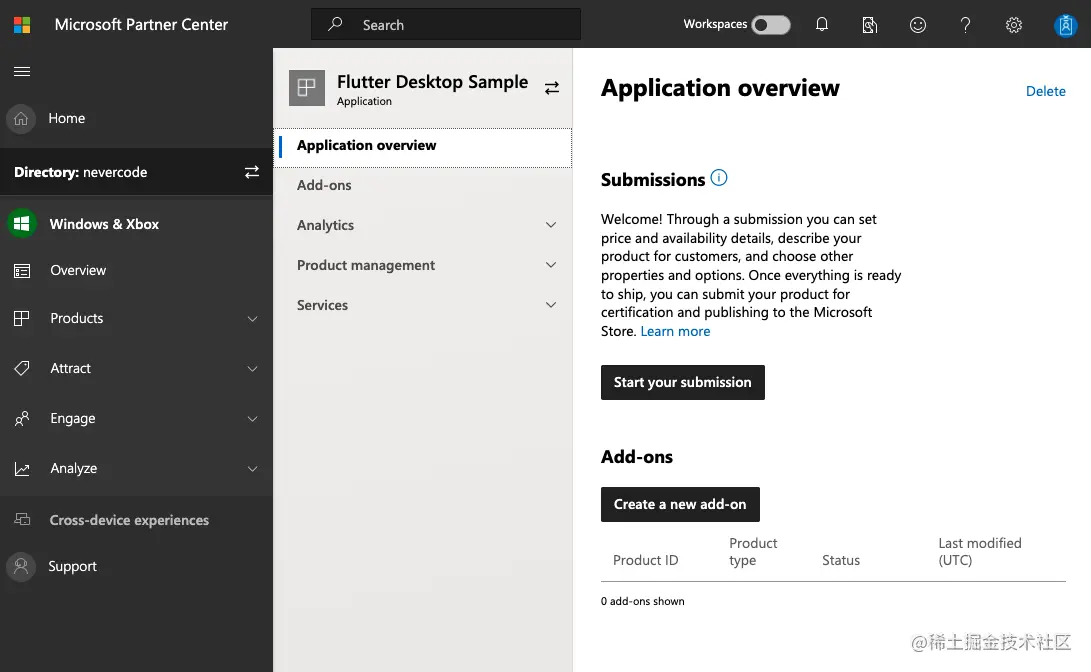Click the Search input field
The image size is (1091, 672).
pos(446,24)
